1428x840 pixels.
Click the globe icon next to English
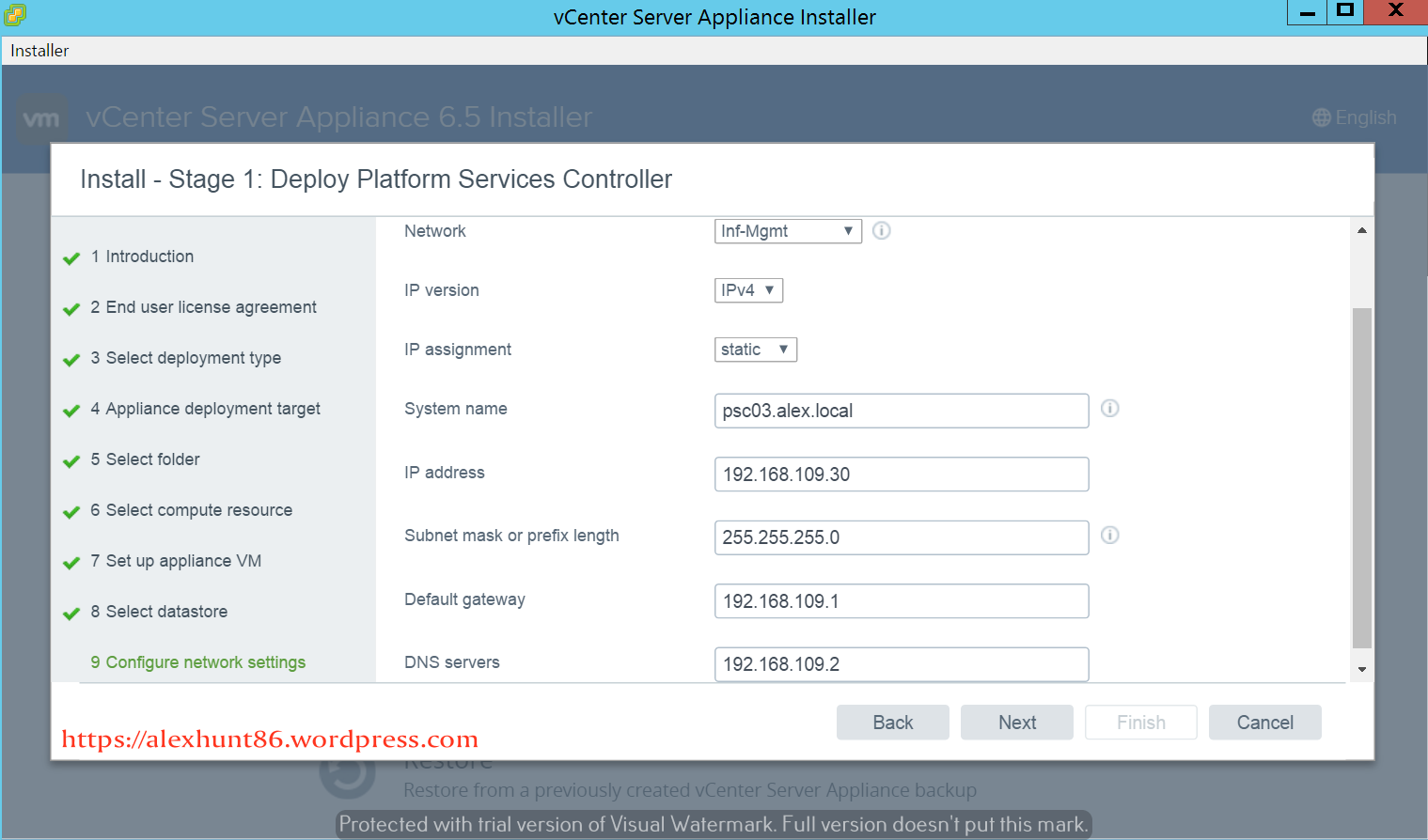(x=1322, y=117)
